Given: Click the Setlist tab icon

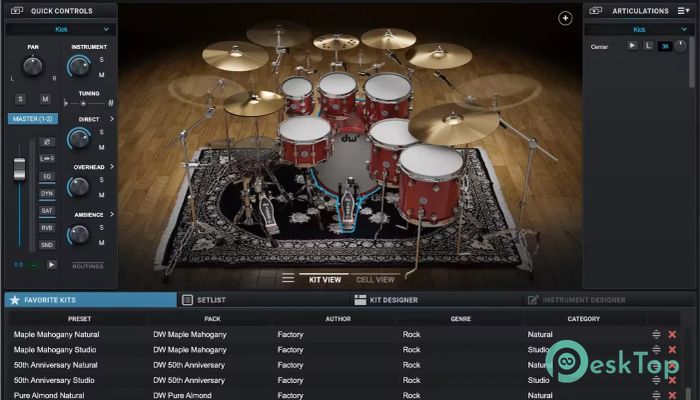Looking at the screenshot, I should click(188, 300).
